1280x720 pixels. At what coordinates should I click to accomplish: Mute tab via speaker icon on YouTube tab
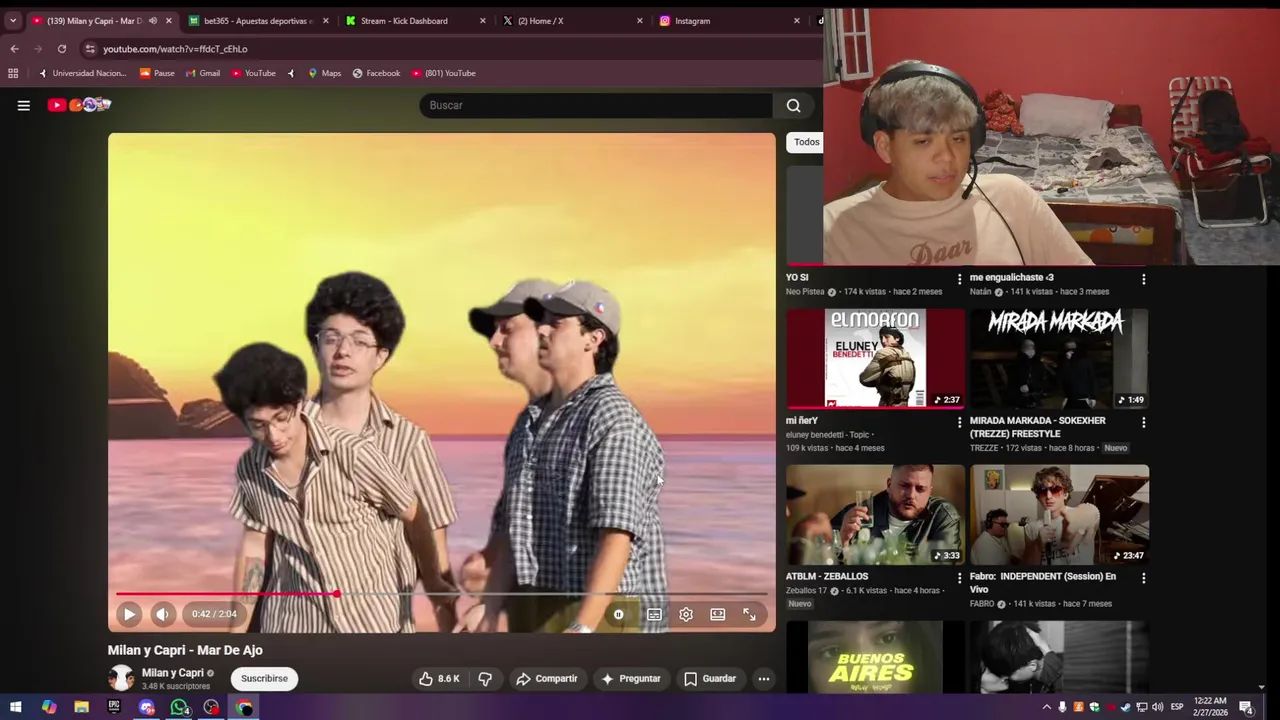(152, 21)
